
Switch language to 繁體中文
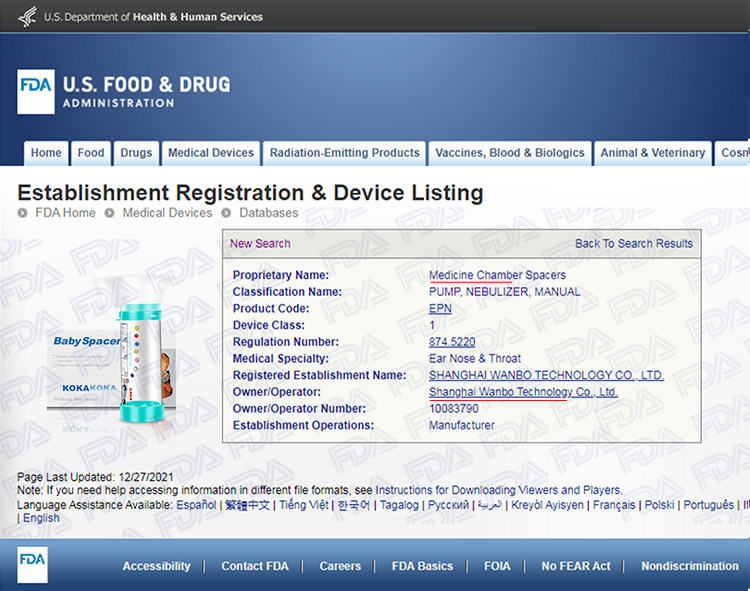247,504
